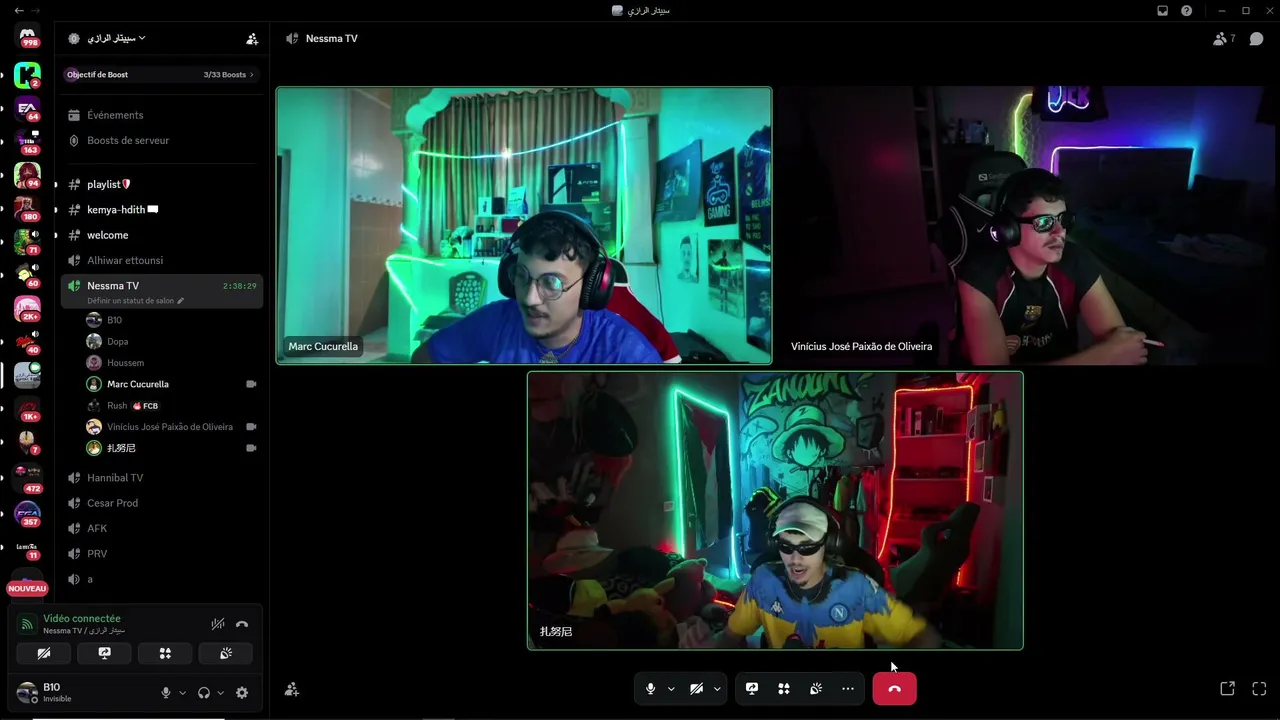Mute the microphone beside the B10 profile
1280x720 pixels.
166,692
